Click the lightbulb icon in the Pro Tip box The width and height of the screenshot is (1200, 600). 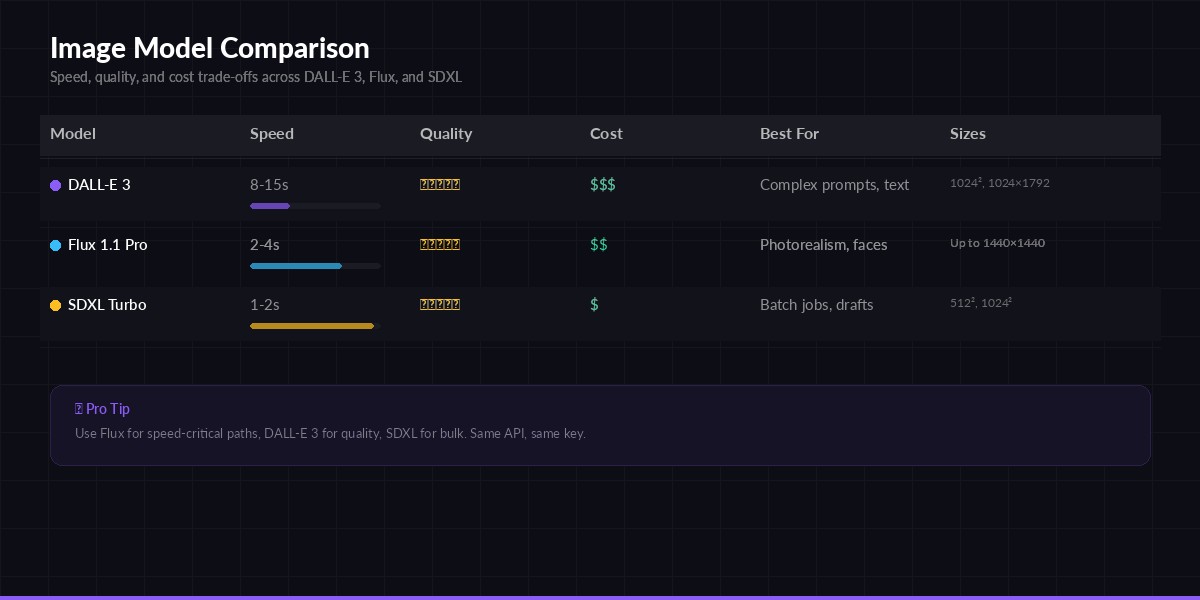[x=79, y=408]
